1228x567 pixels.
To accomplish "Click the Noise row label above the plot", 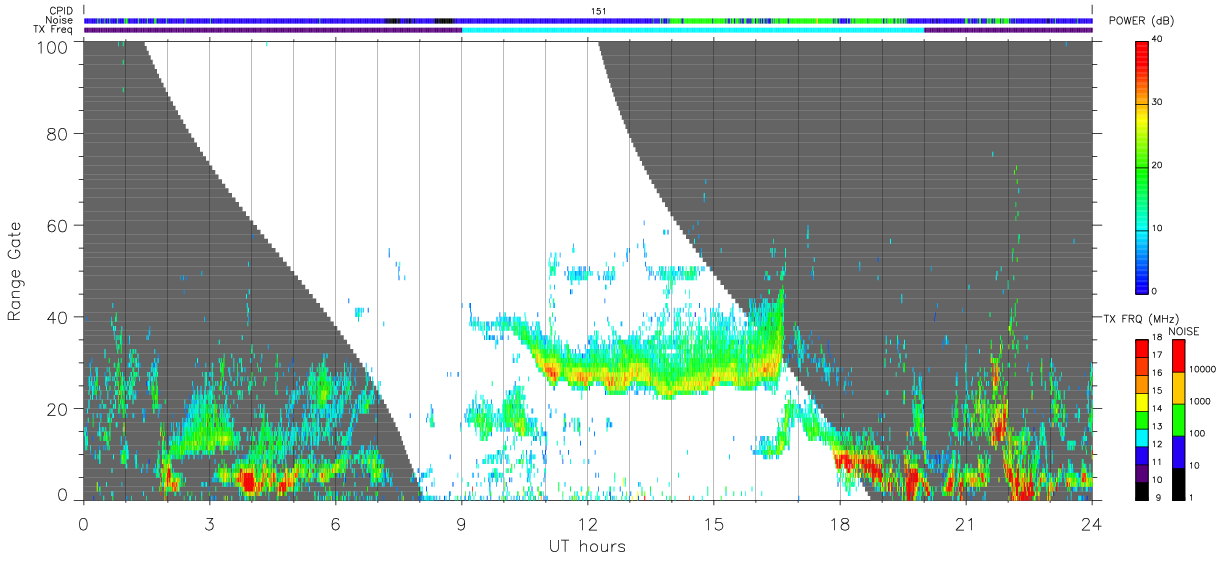I will tap(60, 20).
